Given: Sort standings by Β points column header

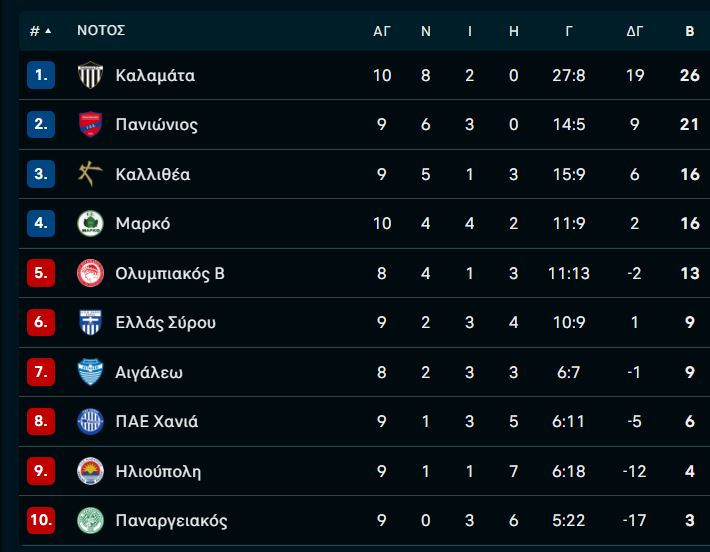Looking at the screenshot, I should coord(690,31).
